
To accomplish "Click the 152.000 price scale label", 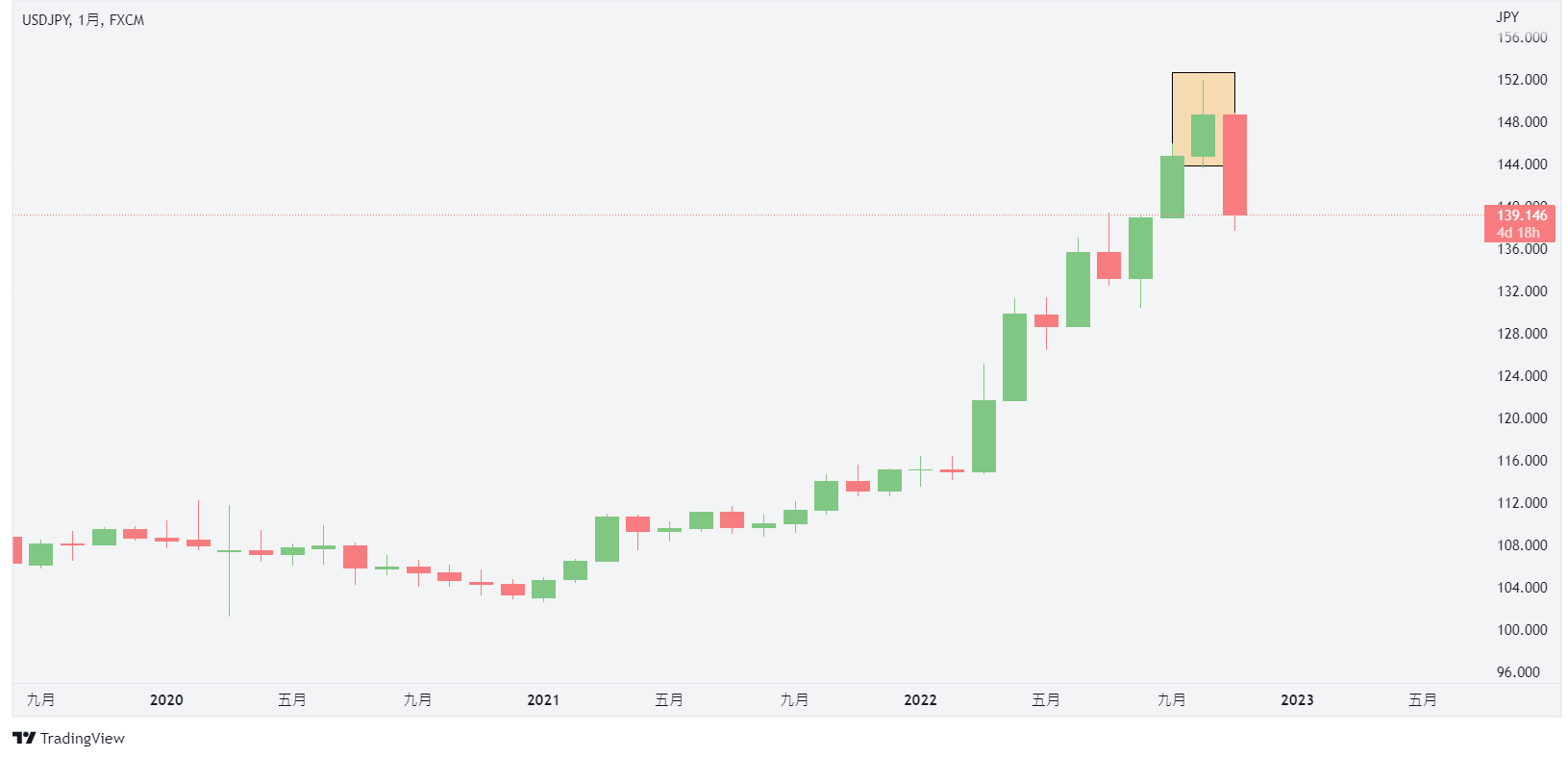I will [1522, 80].
